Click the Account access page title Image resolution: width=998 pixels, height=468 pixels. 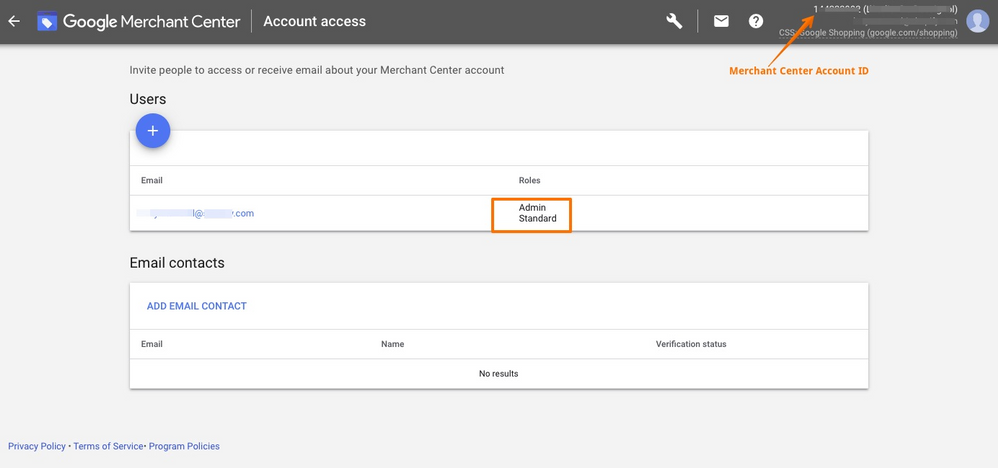314,21
